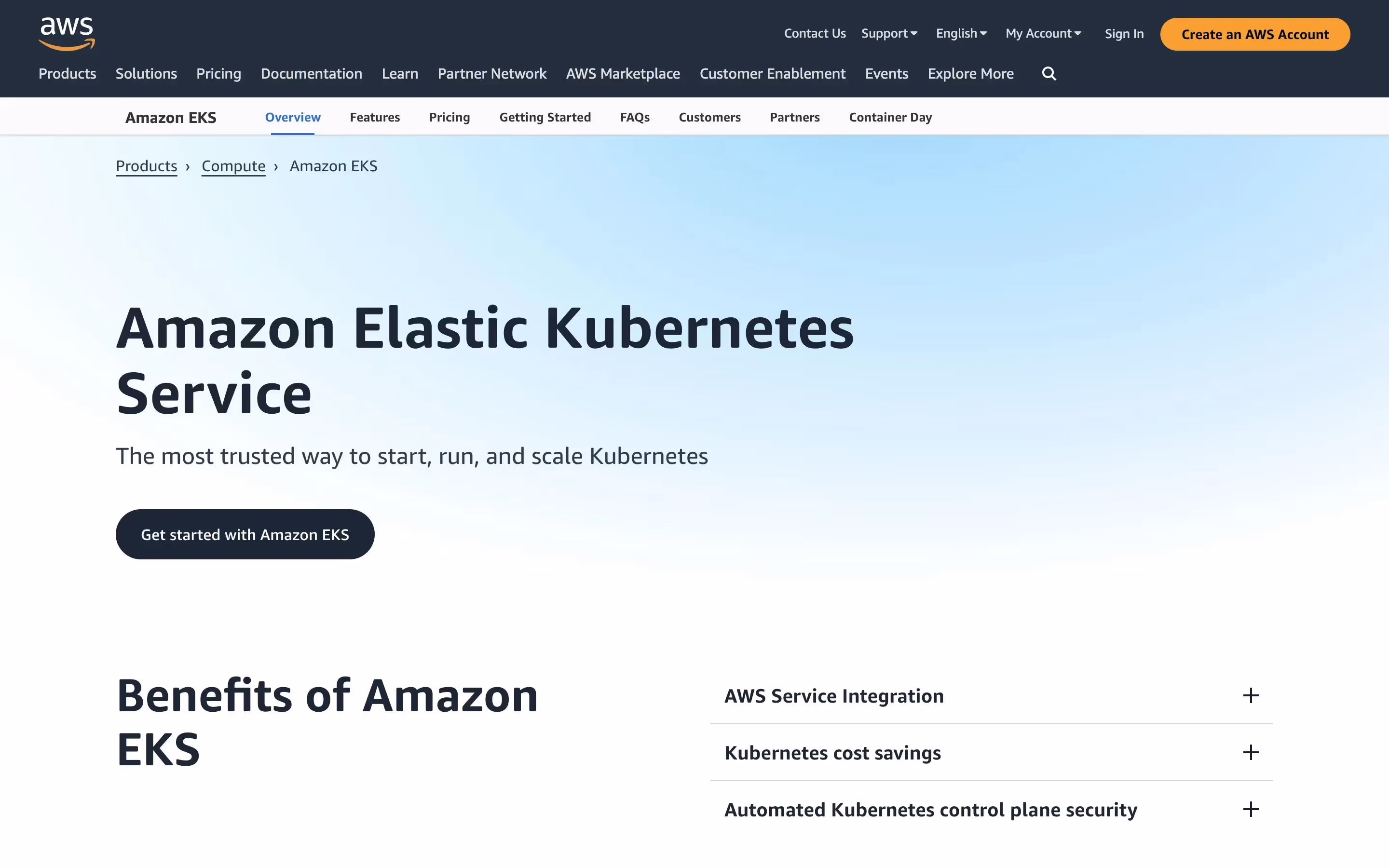Viewport: 1389px width, 868px height.
Task: Click the Sign In link
Action: (x=1124, y=34)
